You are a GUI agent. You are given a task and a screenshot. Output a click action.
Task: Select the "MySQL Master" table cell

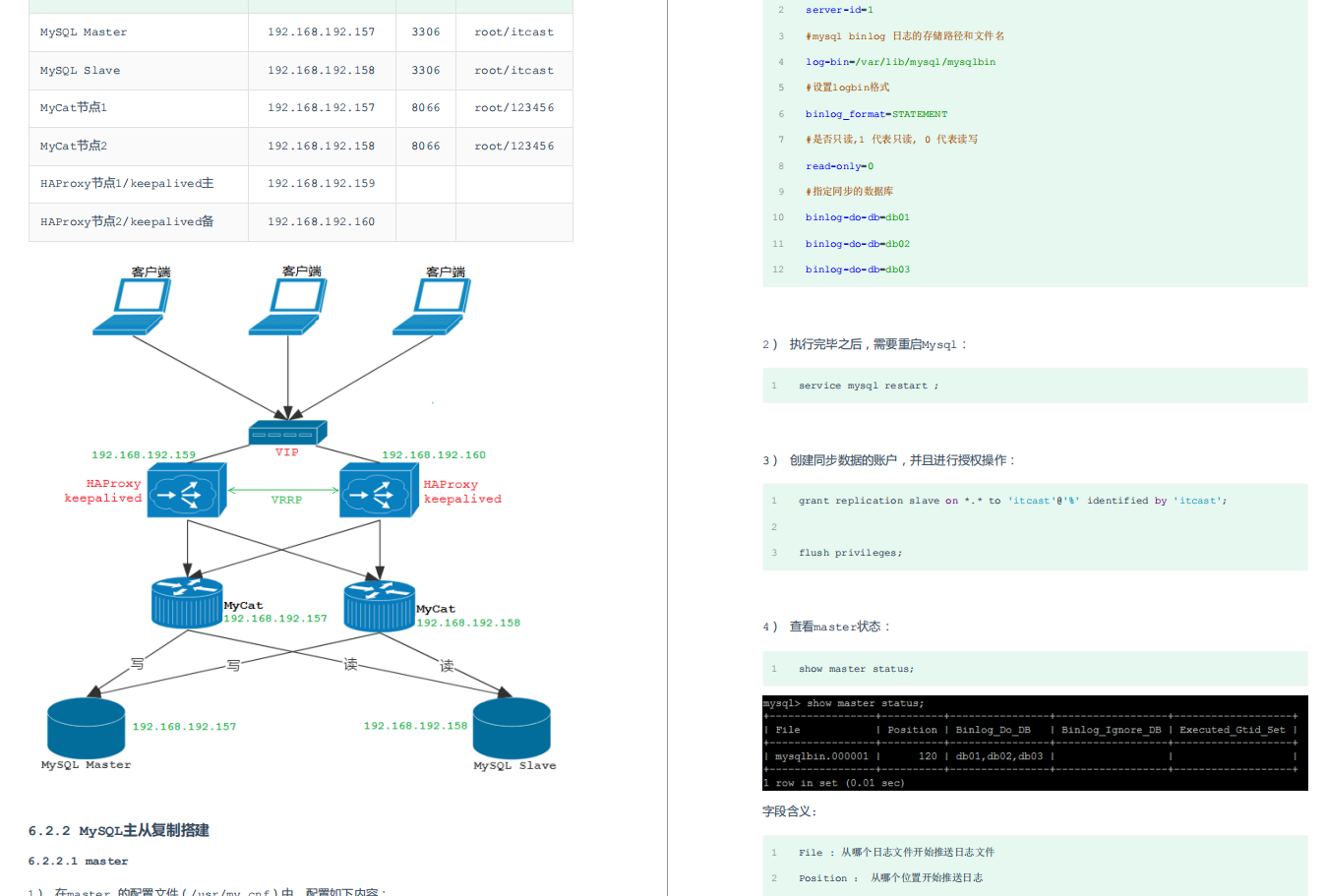click(84, 32)
